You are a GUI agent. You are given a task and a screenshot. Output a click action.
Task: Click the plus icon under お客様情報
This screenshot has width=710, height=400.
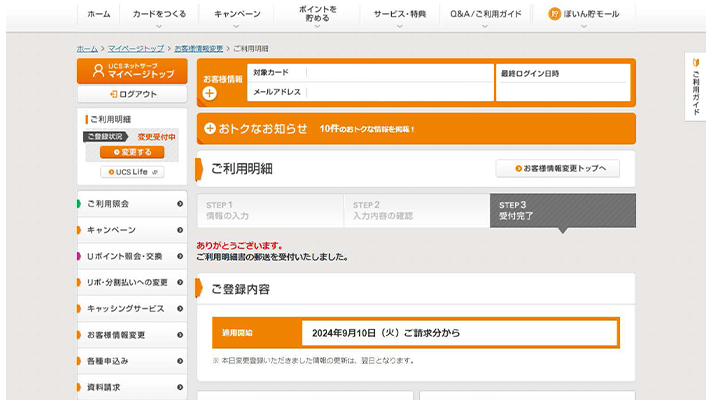209,94
